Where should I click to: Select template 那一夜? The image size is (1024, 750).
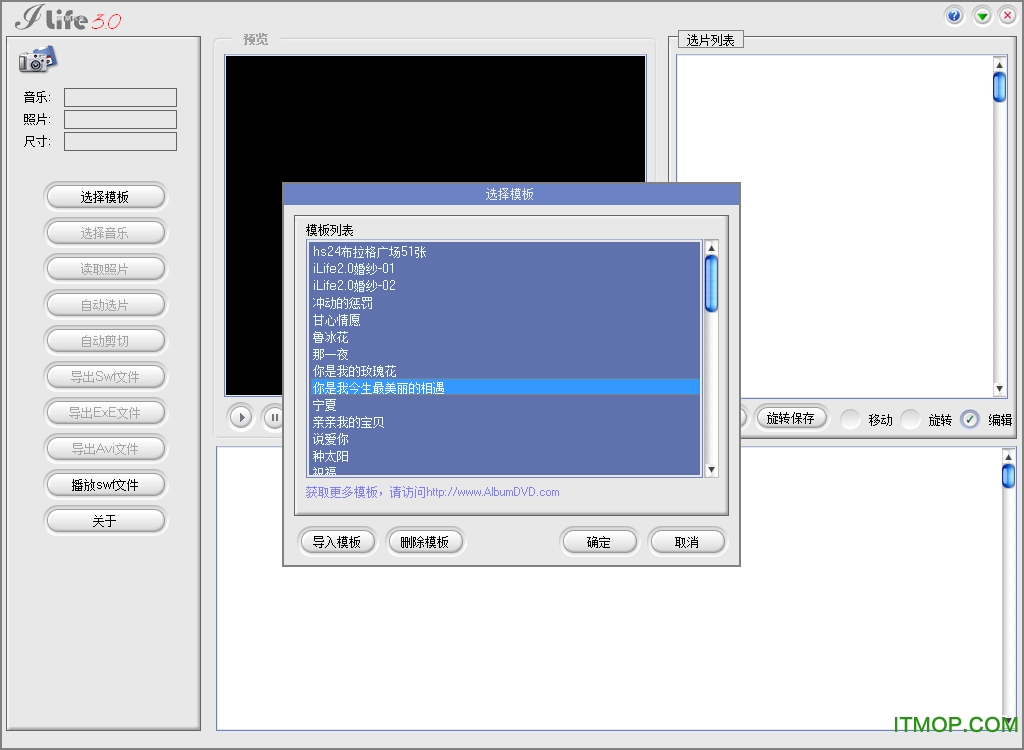(x=504, y=354)
